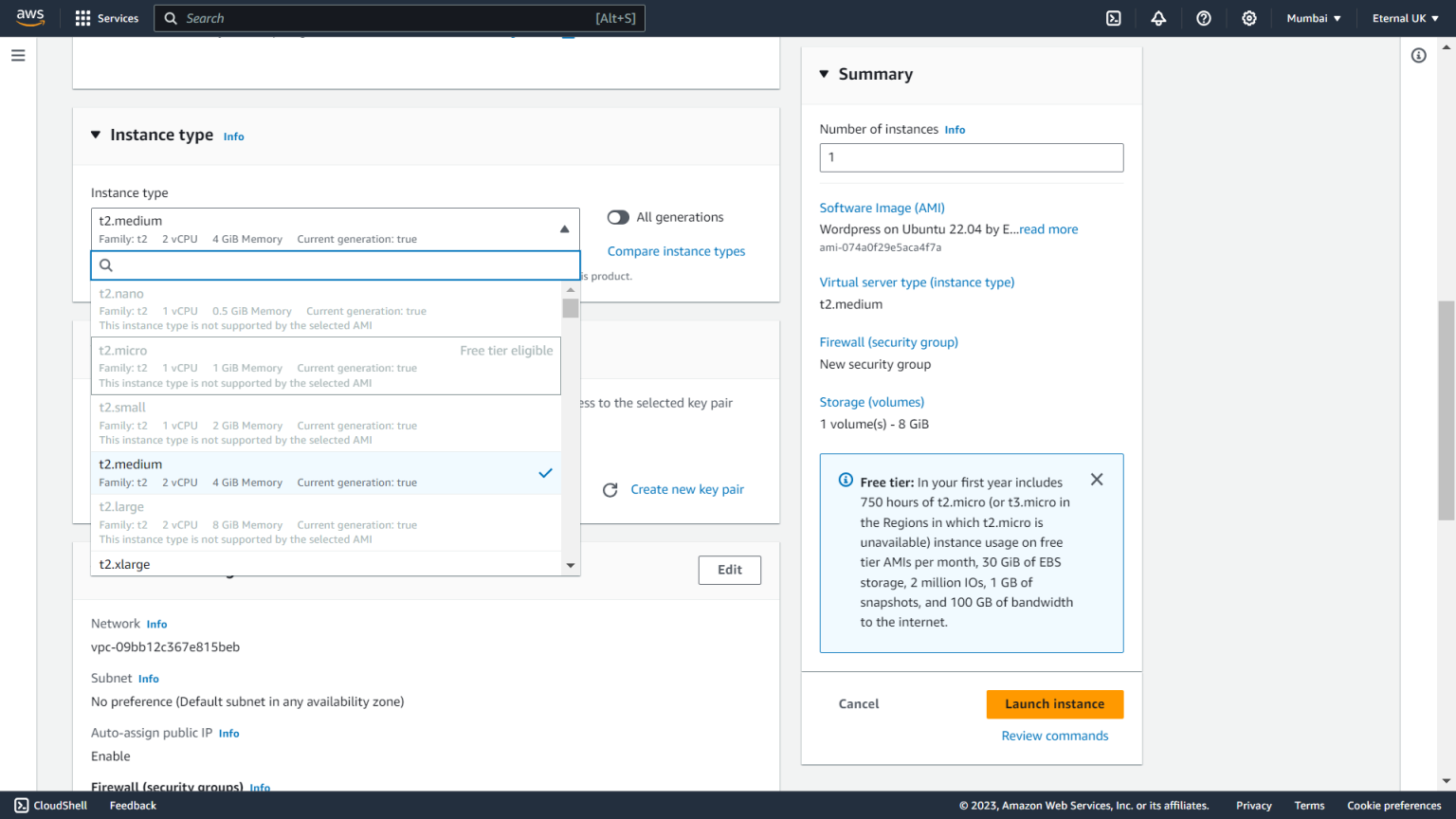The width and height of the screenshot is (1456, 819).
Task: Click Create new key pair
Action: coord(686,489)
